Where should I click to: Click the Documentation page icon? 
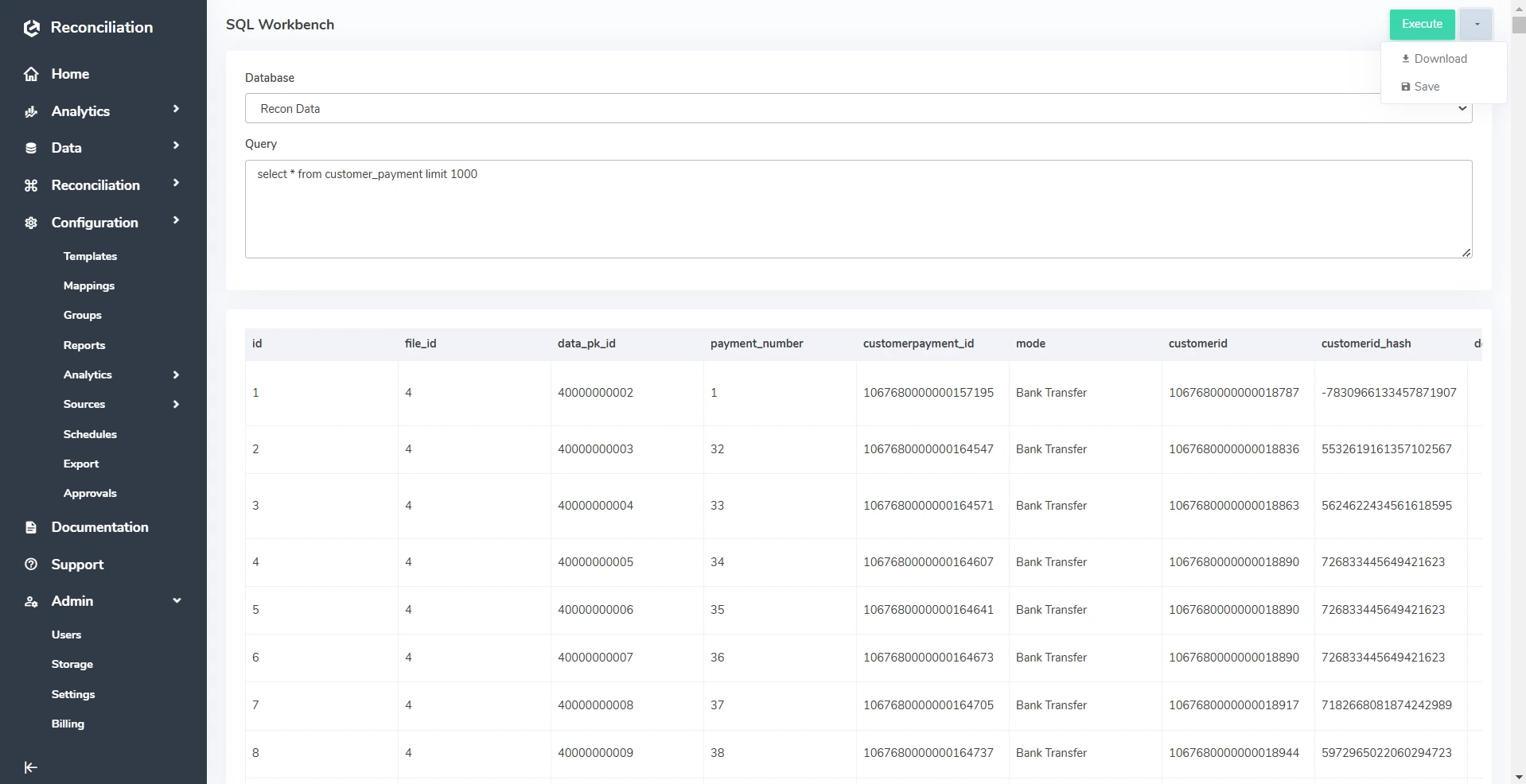[x=30, y=527]
